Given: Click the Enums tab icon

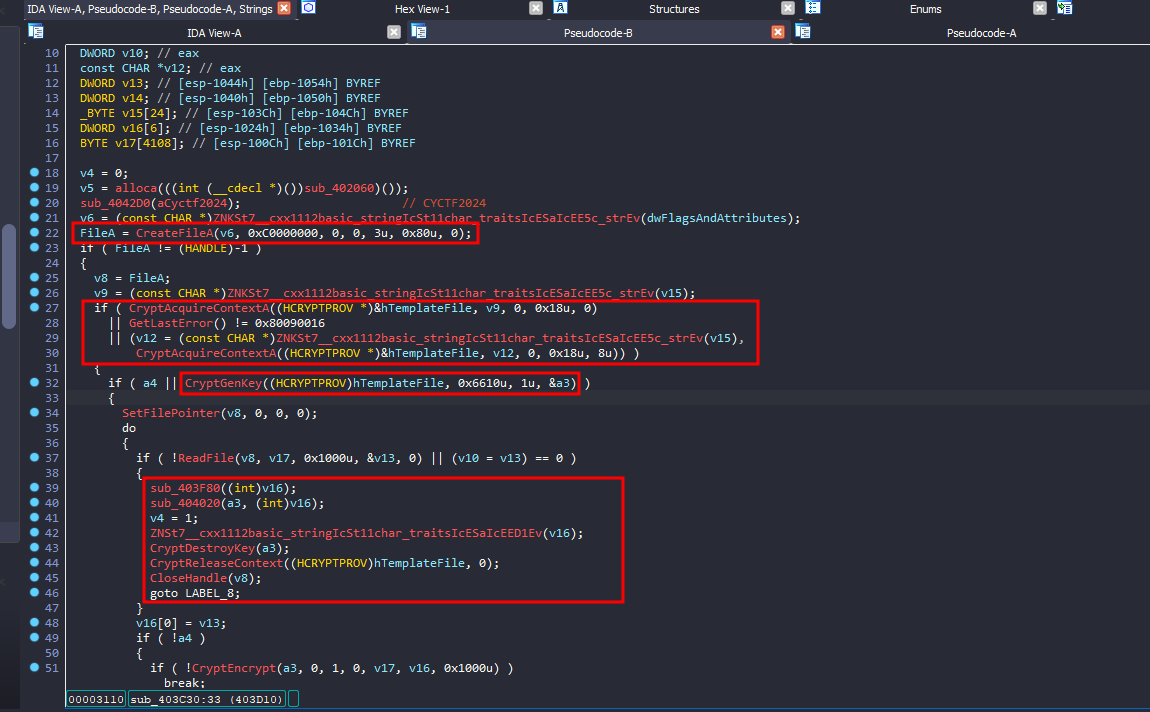Looking at the screenshot, I should [813, 8].
